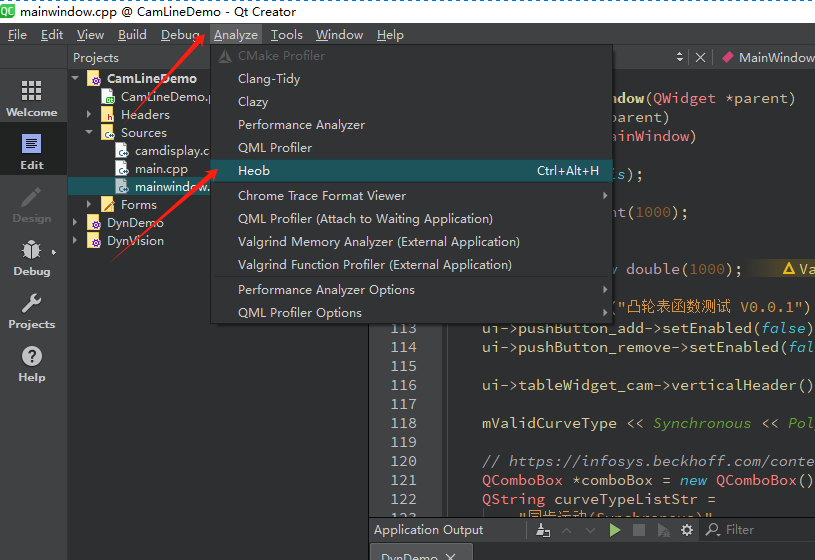Viewport: 815px width, 560px height.
Task: Click the DynVision project icon
Action: pos(95,241)
